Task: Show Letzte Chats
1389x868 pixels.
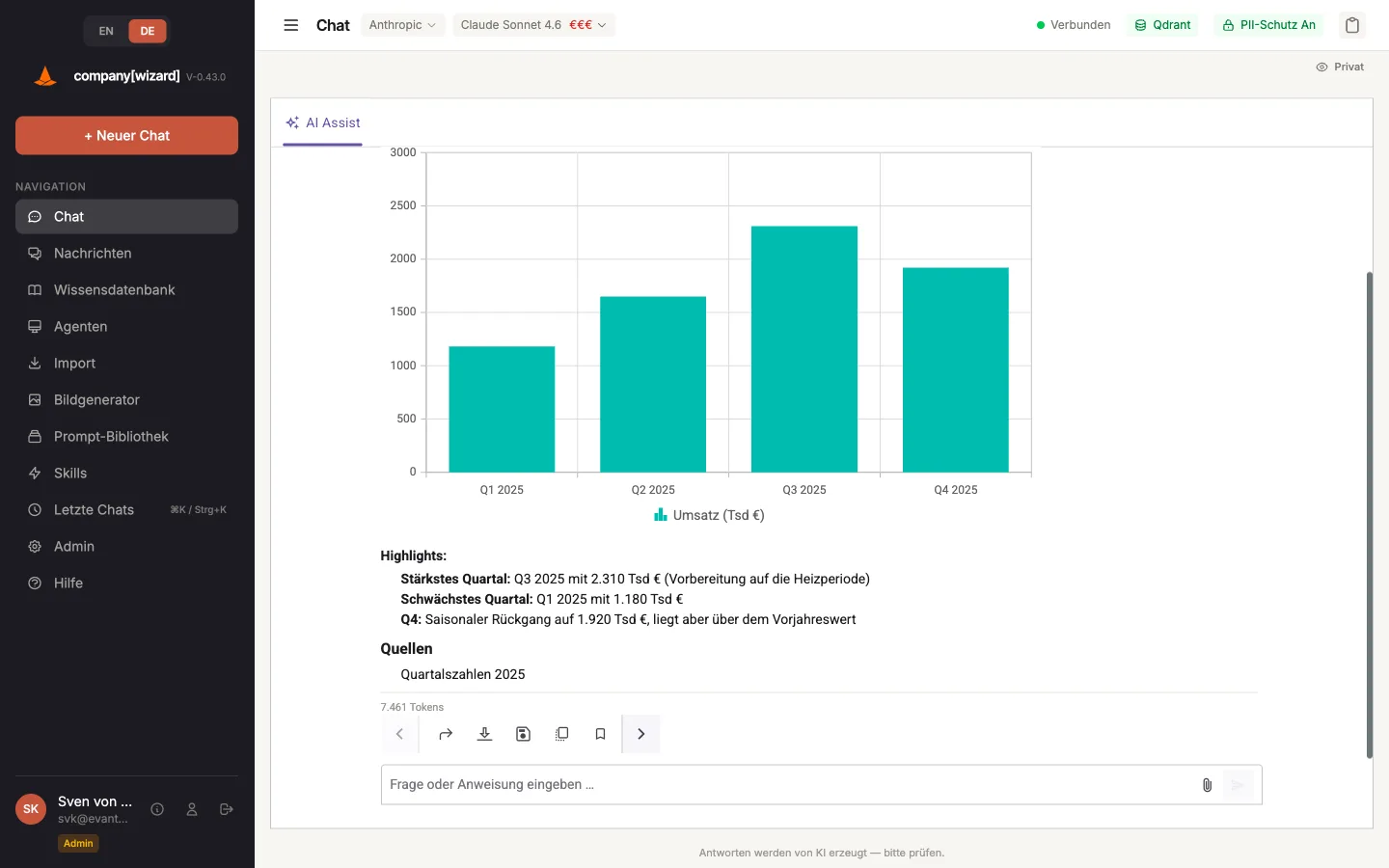Action: point(126,510)
